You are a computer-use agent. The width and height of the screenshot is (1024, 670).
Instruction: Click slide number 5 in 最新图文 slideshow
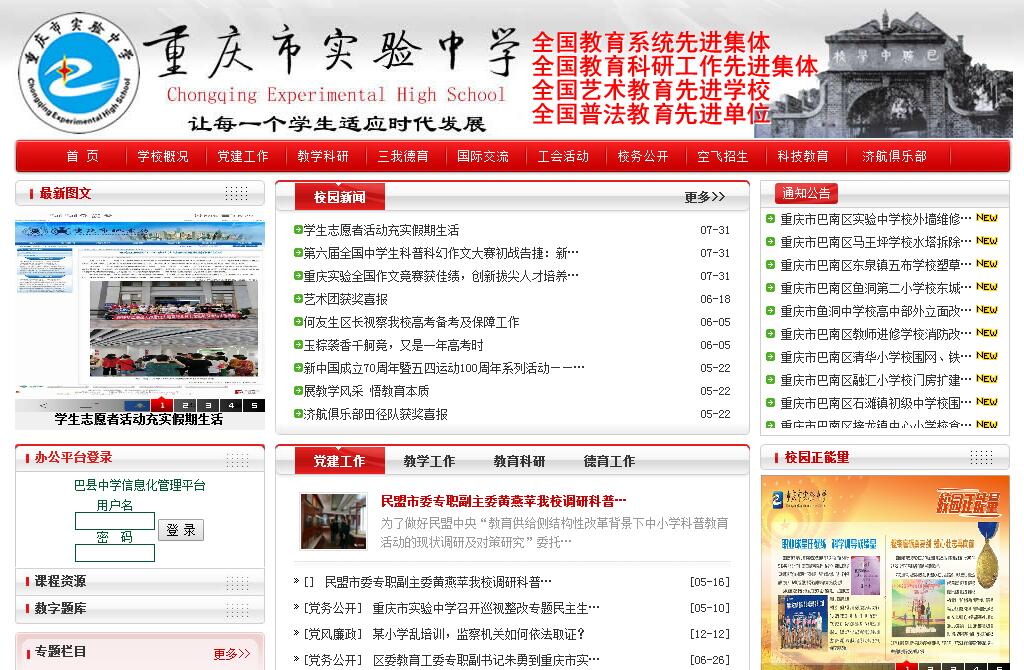click(254, 405)
